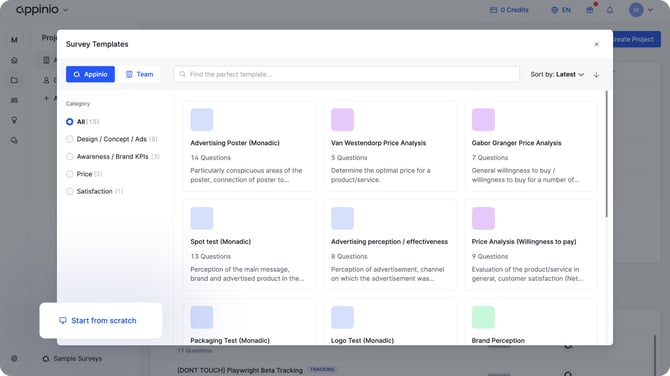Expand the chevron next to user avatar
Screen dimensions: 670x376
click(650, 10)
